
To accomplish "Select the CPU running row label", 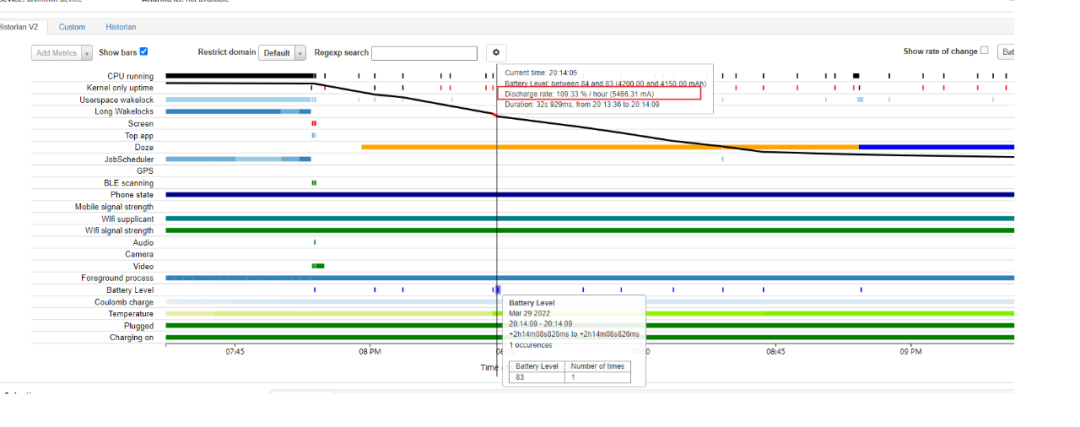I will [130, 76].
